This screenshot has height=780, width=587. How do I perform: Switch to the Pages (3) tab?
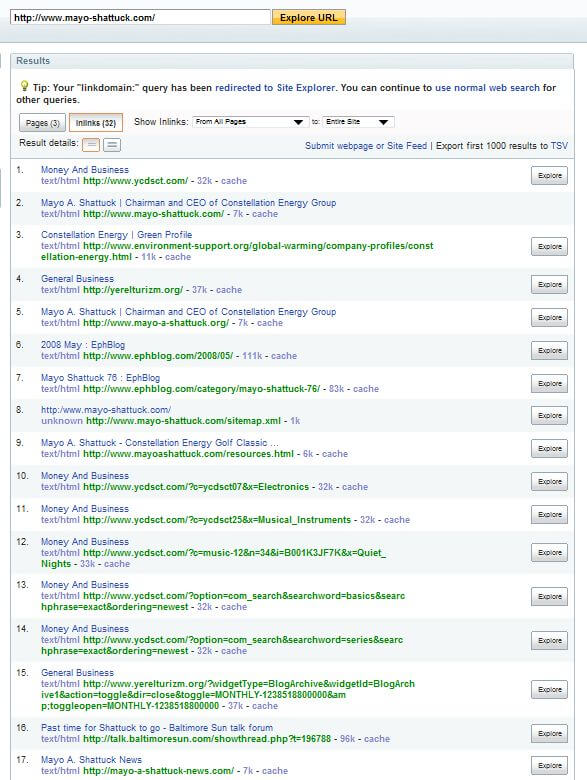(43, 123)
